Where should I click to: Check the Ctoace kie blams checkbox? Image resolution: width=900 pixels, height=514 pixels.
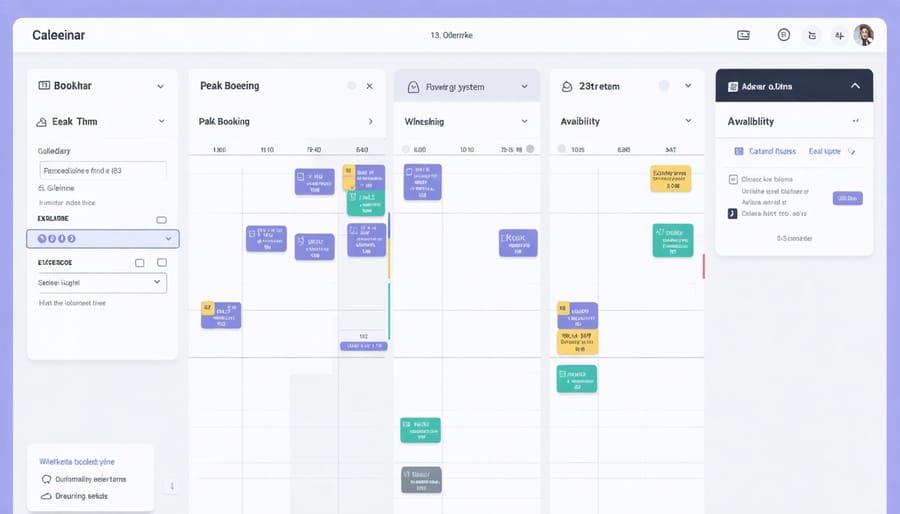coord(733,181)
